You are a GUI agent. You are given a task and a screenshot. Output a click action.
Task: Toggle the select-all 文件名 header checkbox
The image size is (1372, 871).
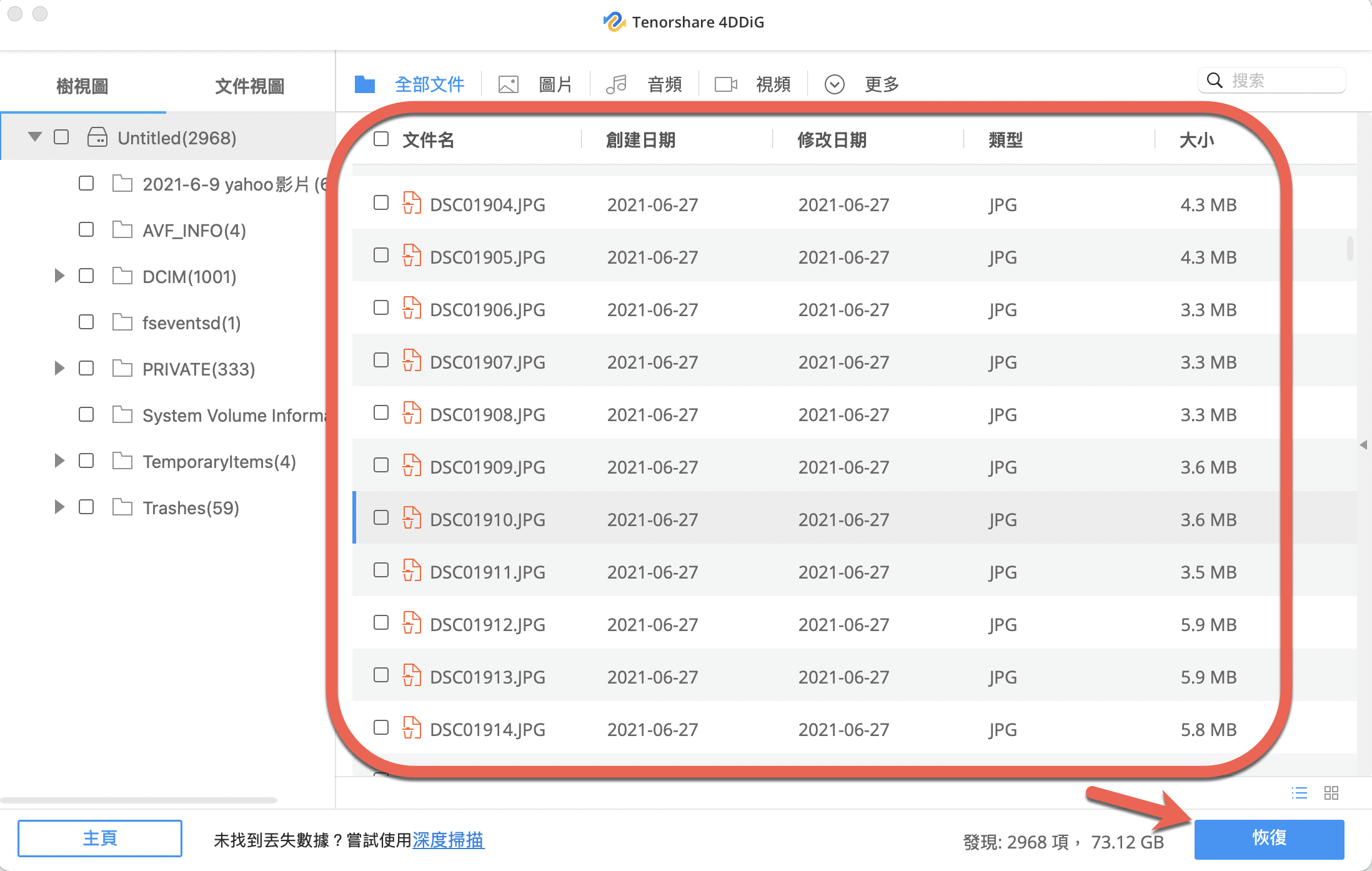381,139
